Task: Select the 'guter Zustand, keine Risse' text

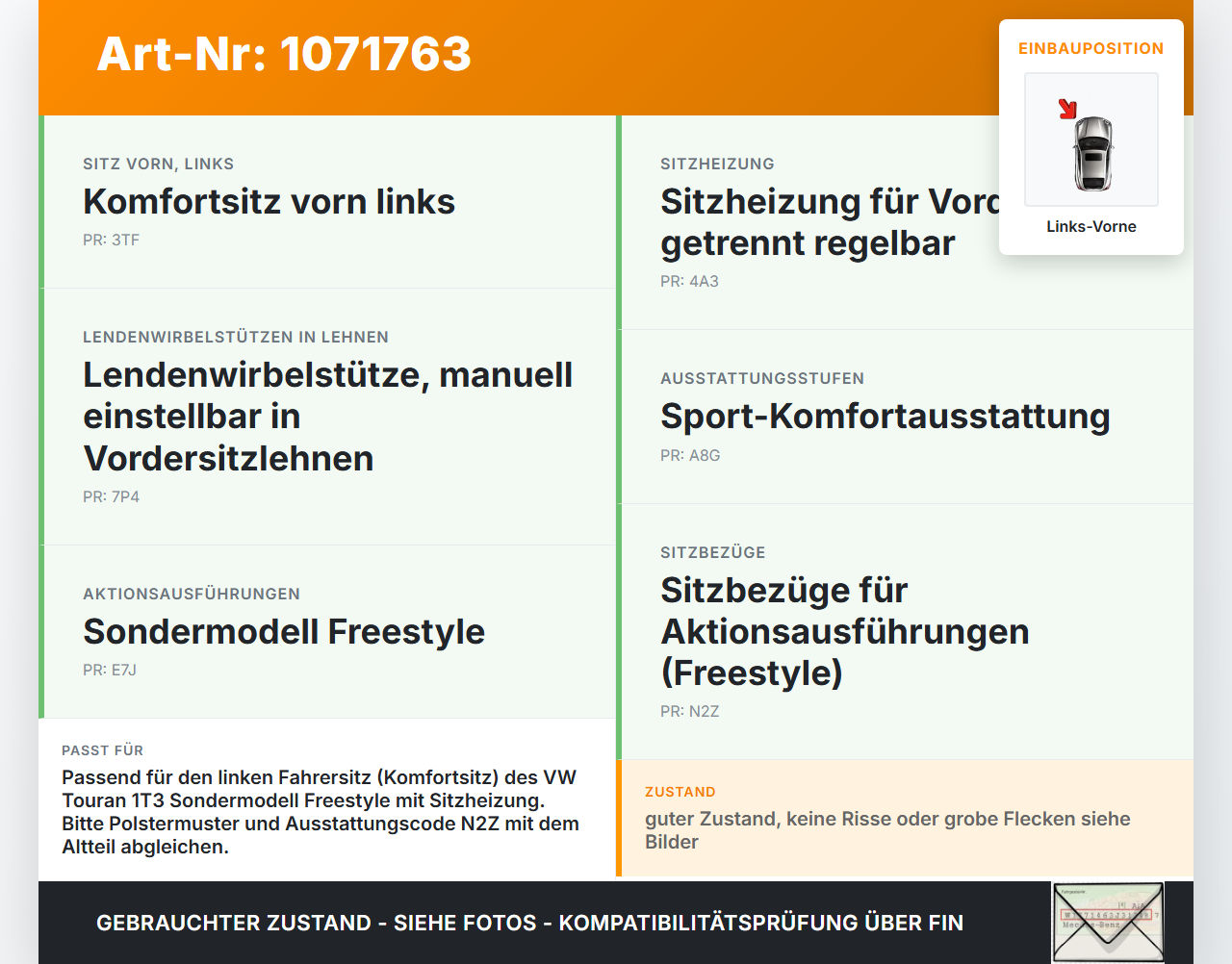Action: point(887,830)
